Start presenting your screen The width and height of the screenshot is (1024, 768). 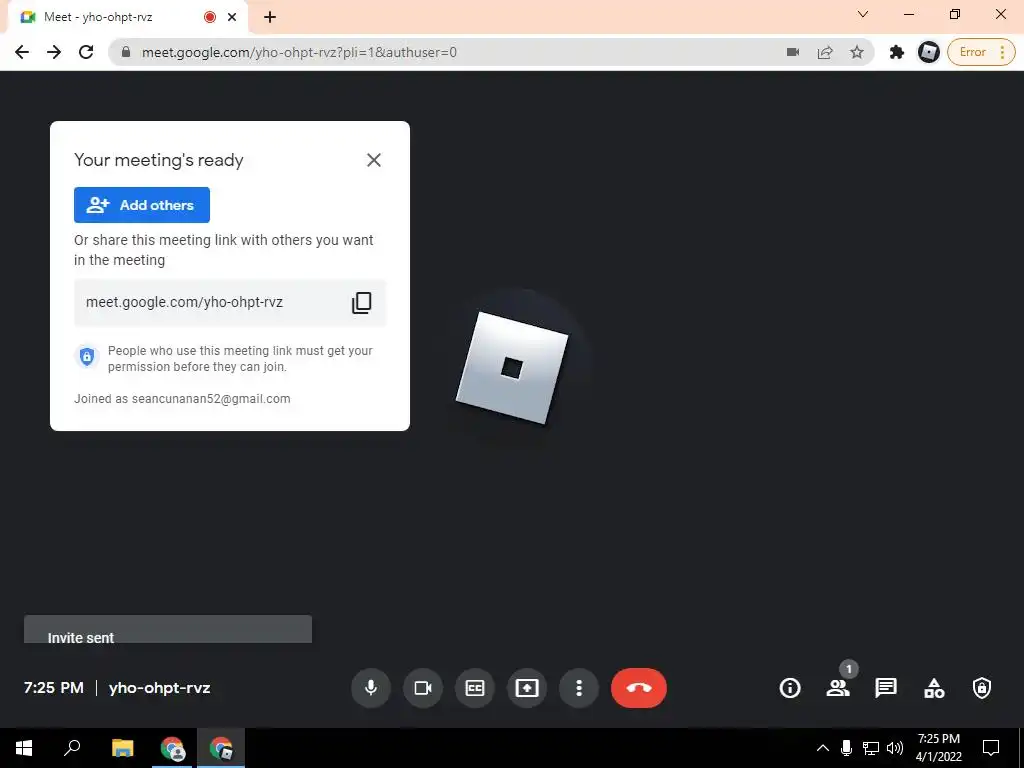pyautogui.click(x=526, y=688)
